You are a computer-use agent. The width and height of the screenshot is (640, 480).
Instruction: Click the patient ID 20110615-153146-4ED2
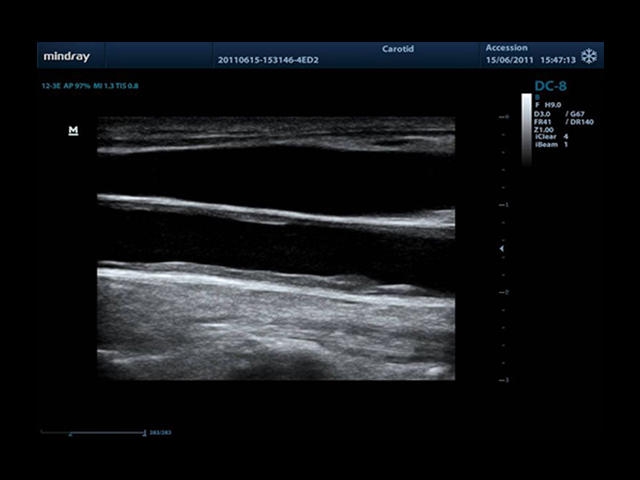click(267, 60)
